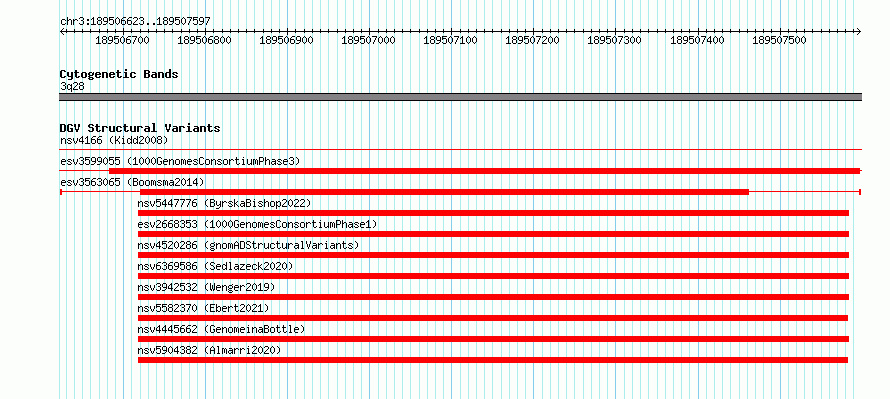The image size is (890, 399).
Task: Click the 189507500 ruler tick label
Action: pos(779,40)
